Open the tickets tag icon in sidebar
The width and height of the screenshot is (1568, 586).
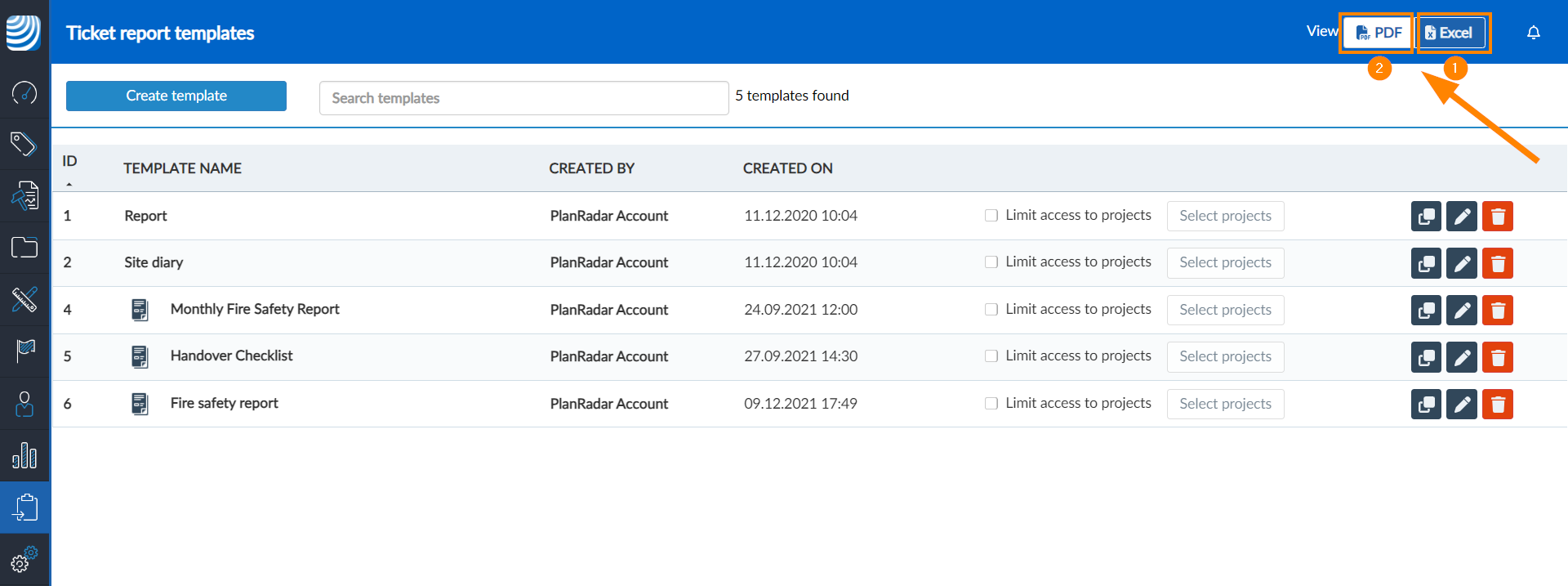(x=24, y=145)
